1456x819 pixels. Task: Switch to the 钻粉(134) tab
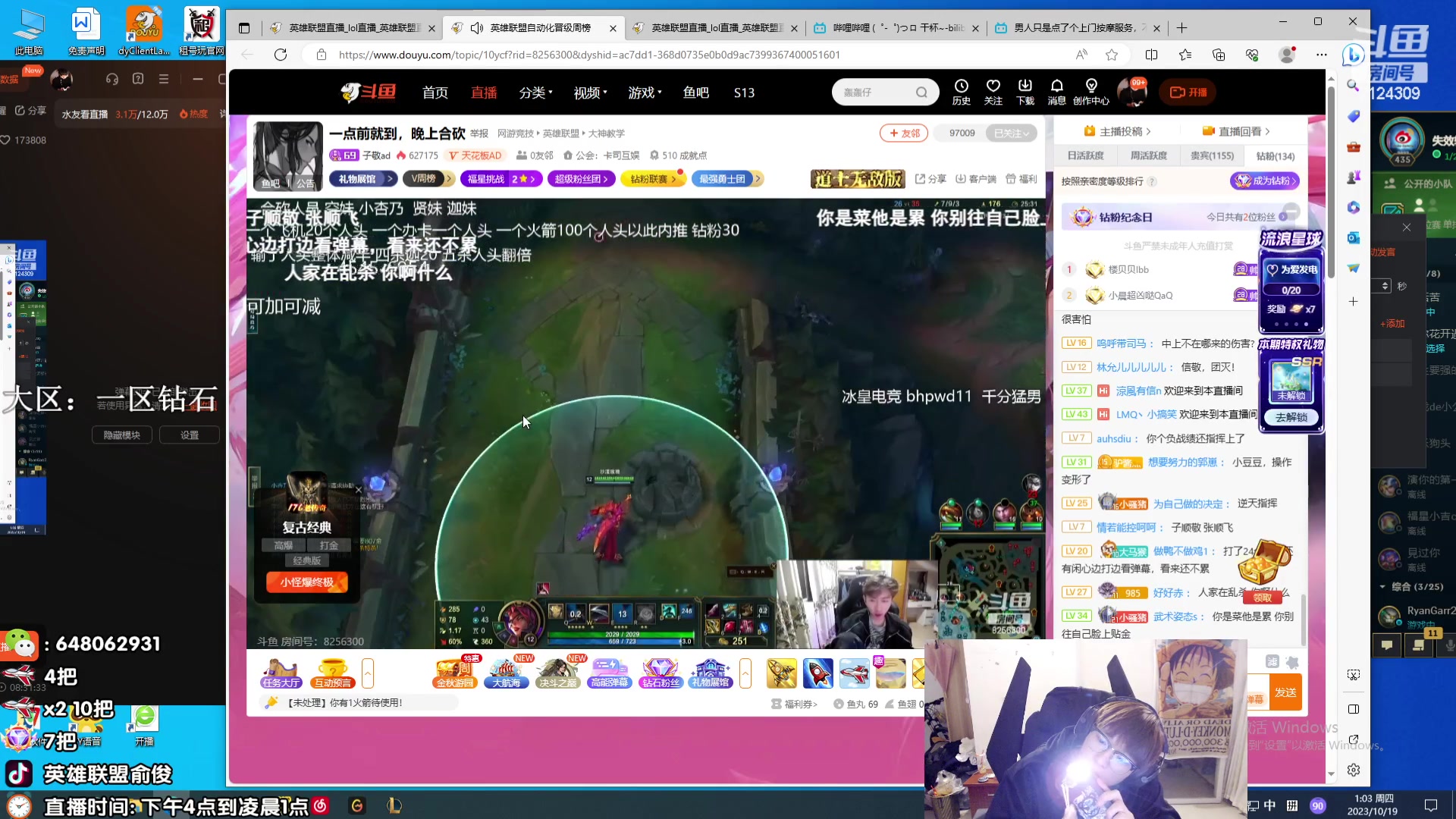[1275, 155]
